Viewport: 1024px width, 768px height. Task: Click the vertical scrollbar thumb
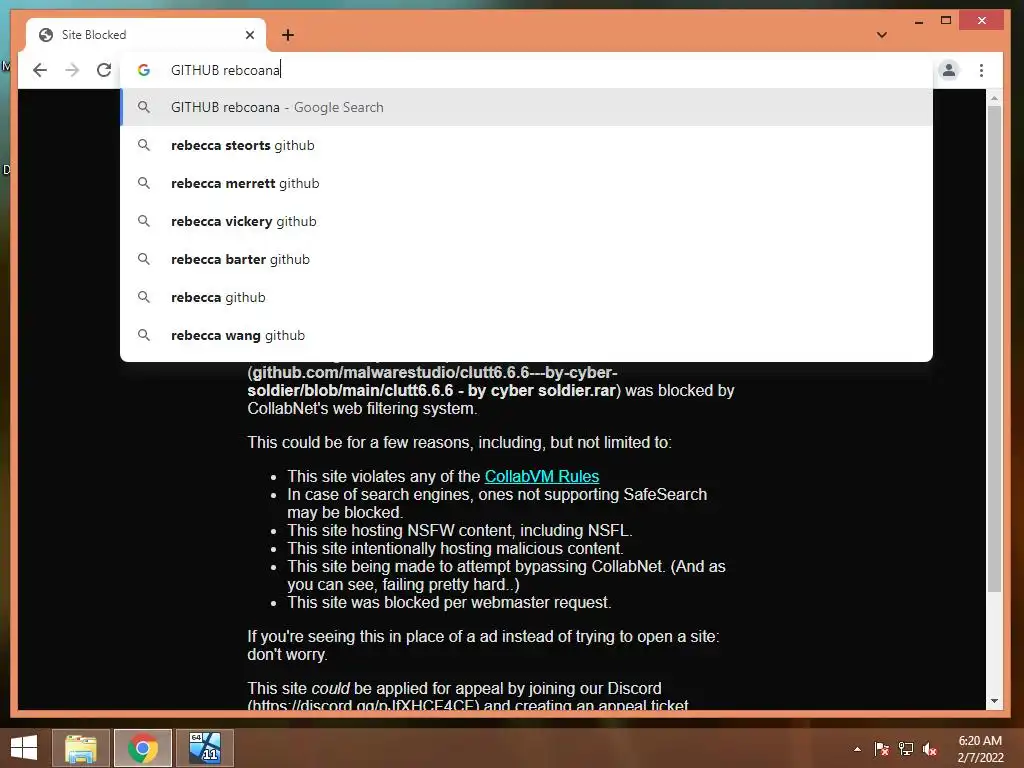994,349
